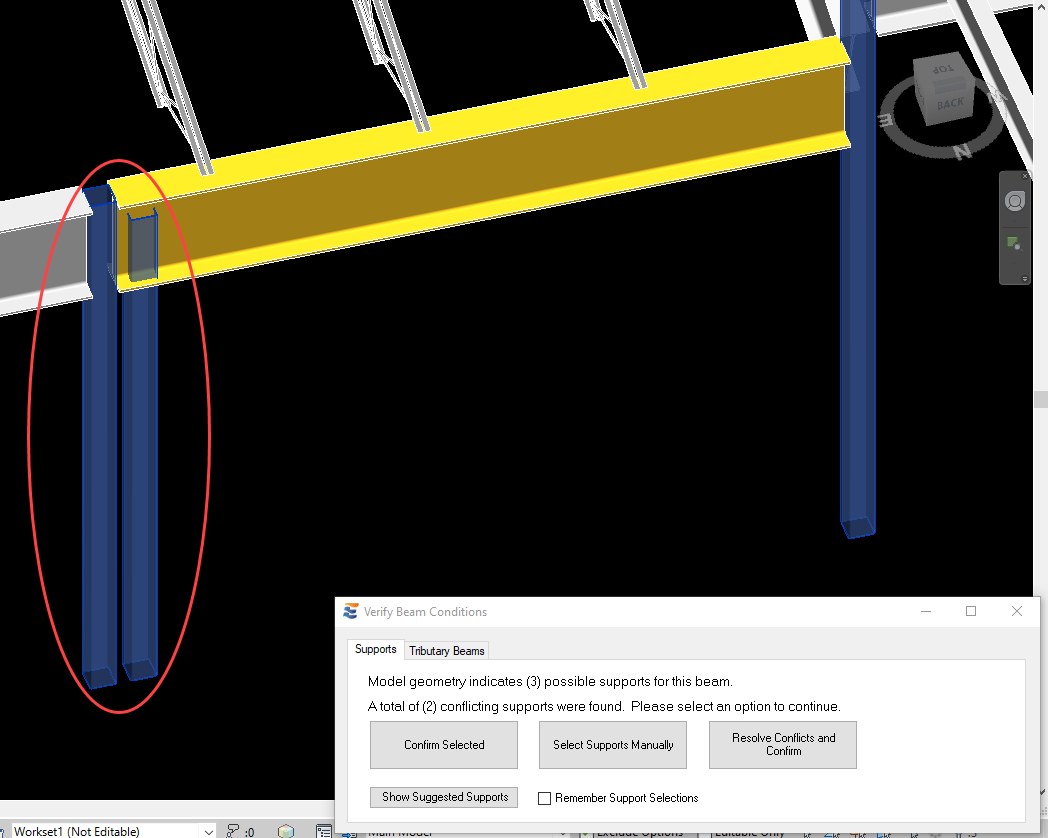Click the N compass direction on ViewCube

(x=962, y=152)
